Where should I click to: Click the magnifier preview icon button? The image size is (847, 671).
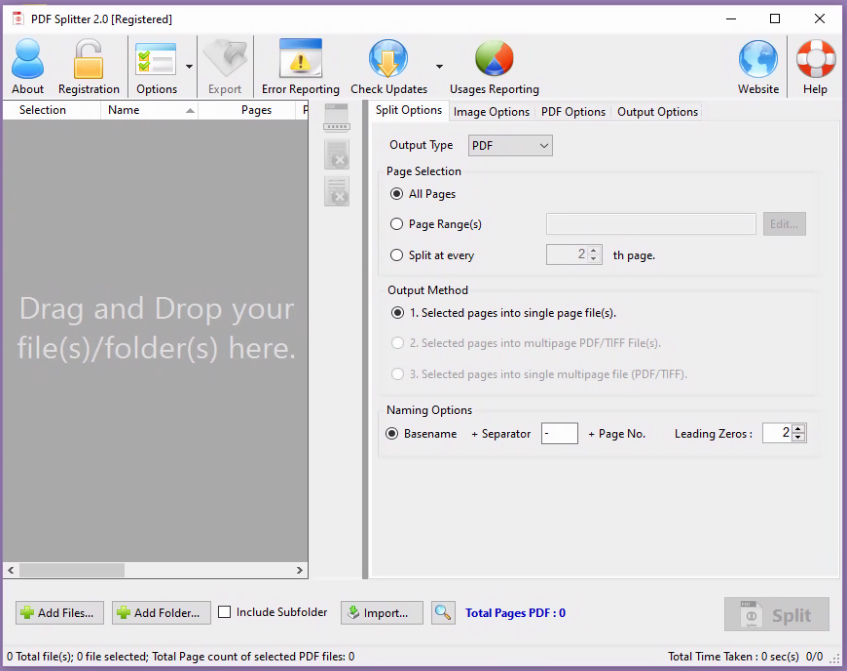(x=443, y=613)
